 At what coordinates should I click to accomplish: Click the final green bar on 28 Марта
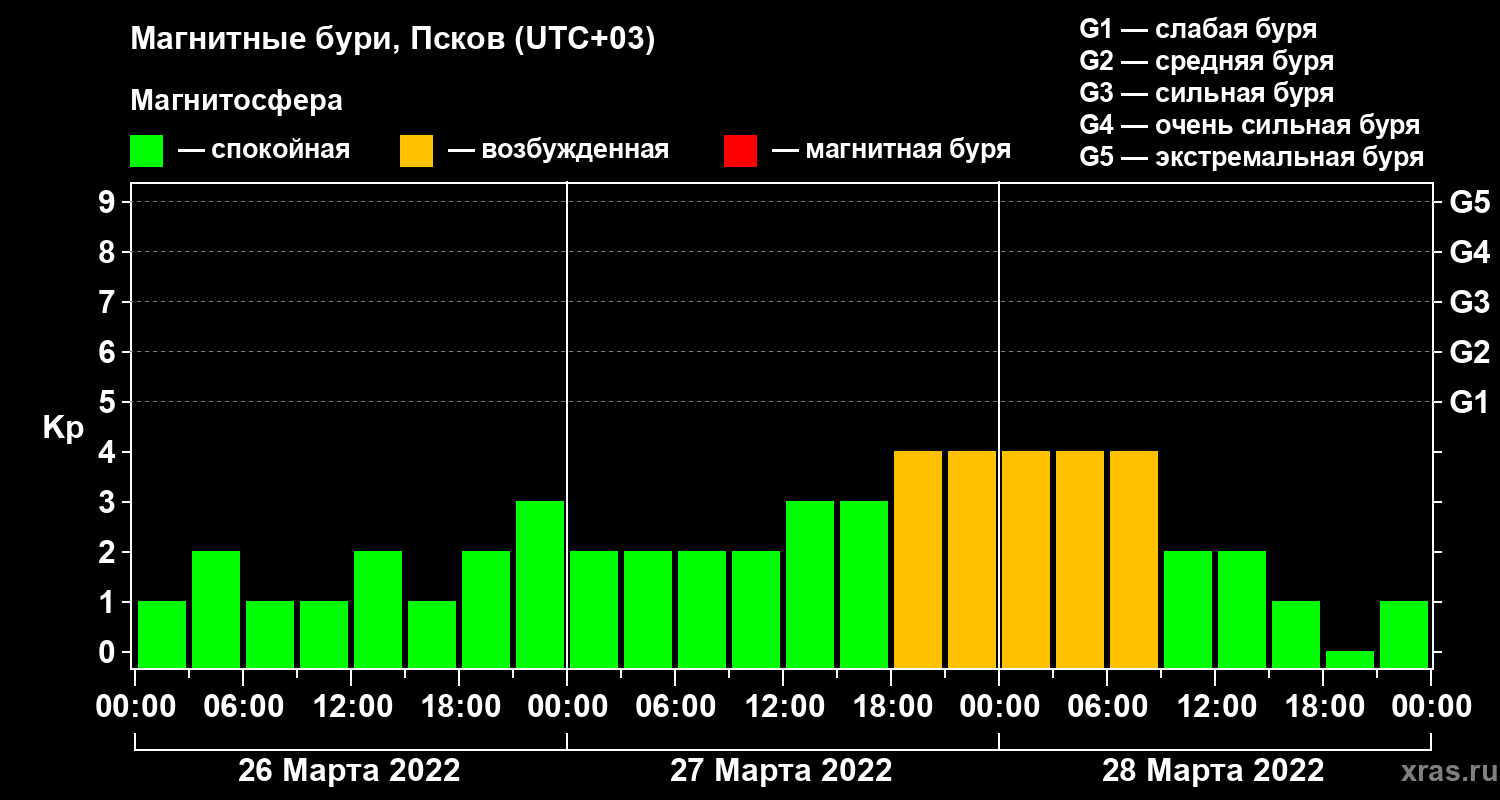pyautogui.click(x=1404, y=634)
